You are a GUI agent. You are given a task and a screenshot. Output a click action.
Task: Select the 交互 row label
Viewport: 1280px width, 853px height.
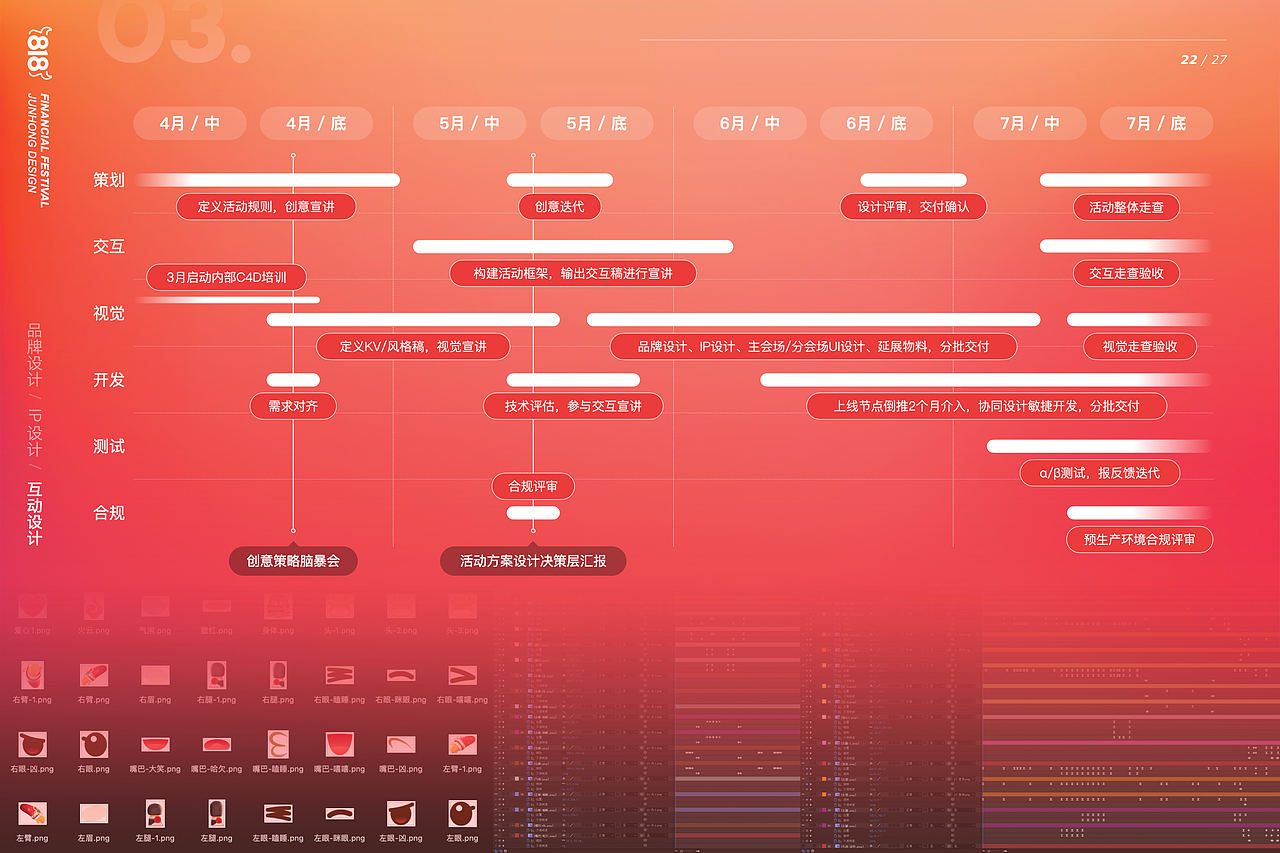click(109, 246)
